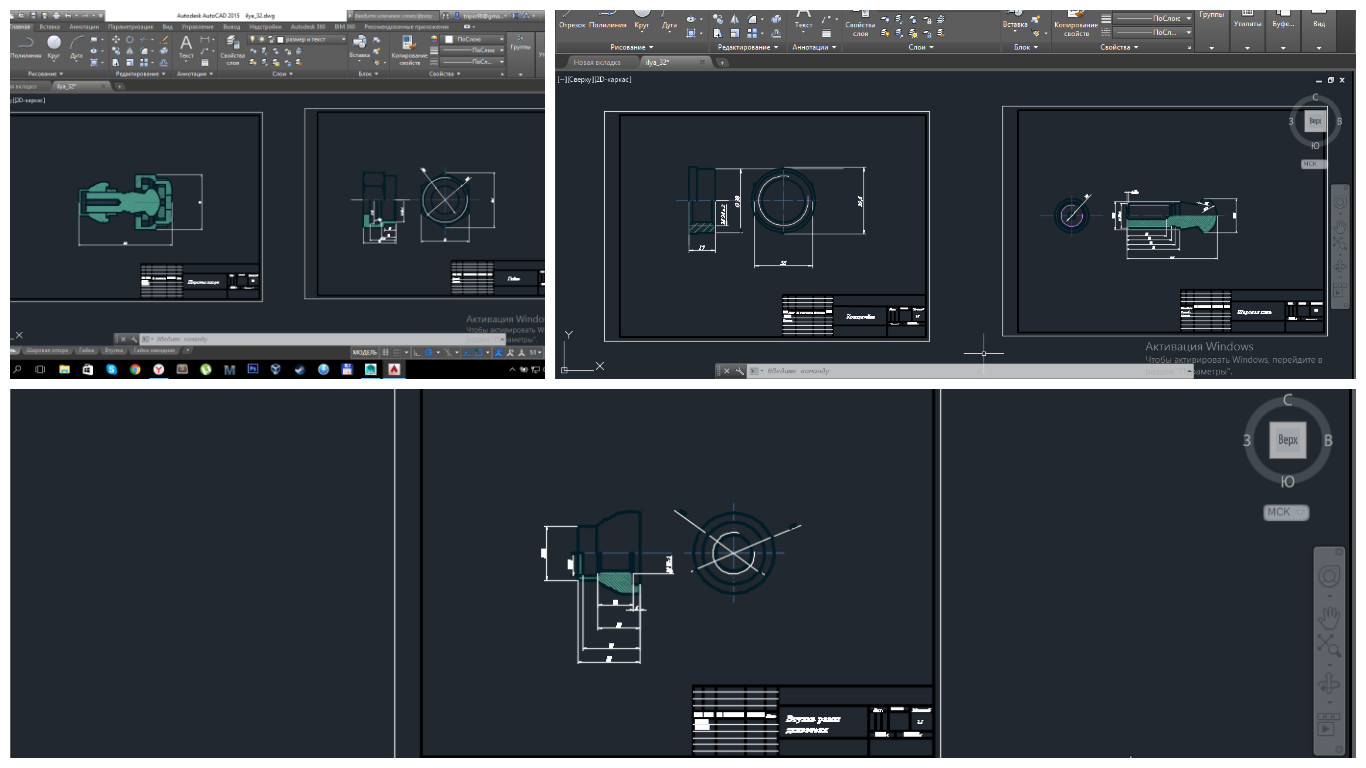Switch to the Шаровая опора layout tab

(47, 350)
